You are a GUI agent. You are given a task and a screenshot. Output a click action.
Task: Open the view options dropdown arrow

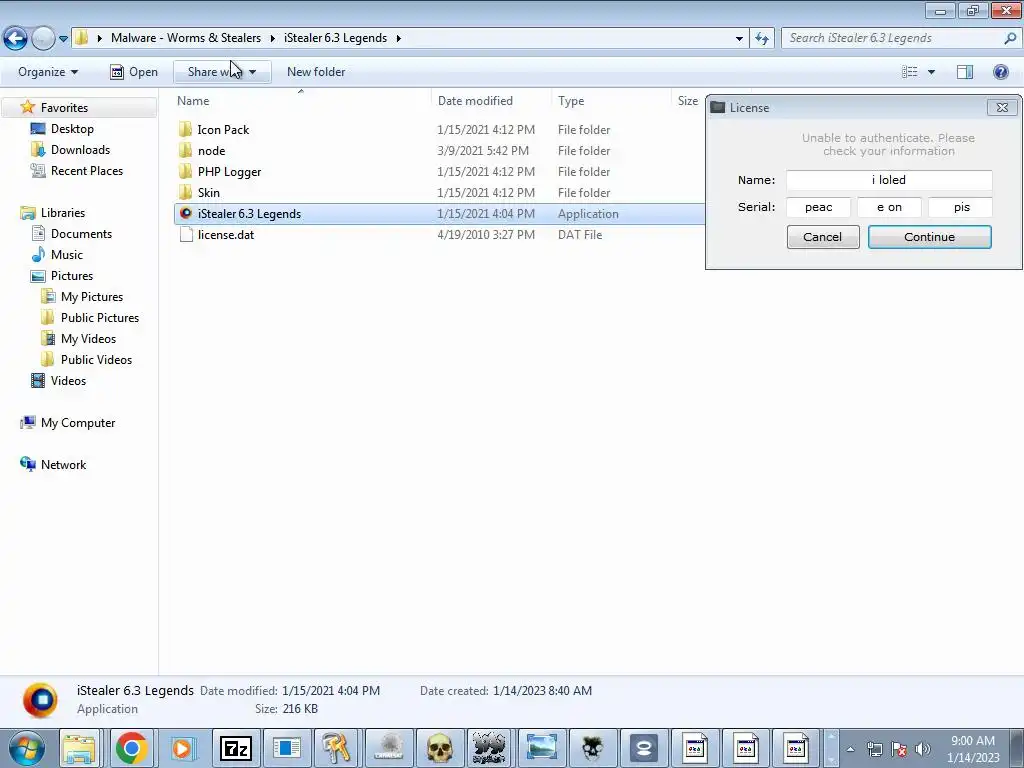pos(931,72)
